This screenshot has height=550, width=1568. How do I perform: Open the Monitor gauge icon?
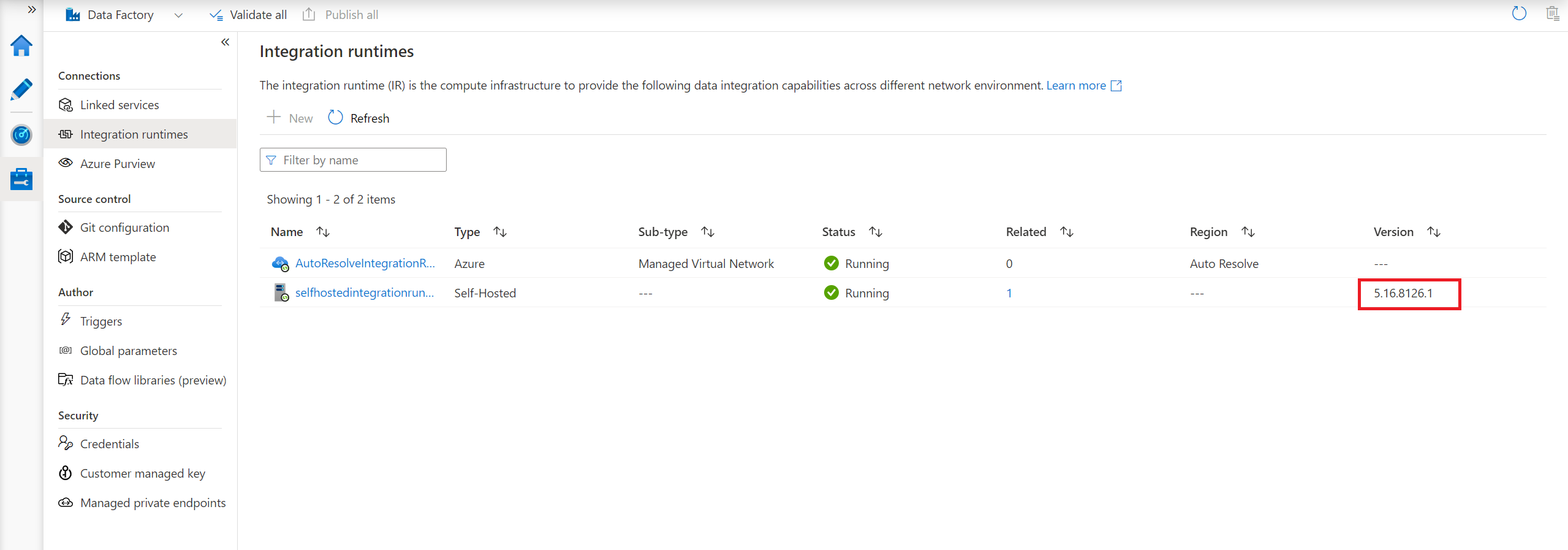pyautogui.click(x=21, y=134)
